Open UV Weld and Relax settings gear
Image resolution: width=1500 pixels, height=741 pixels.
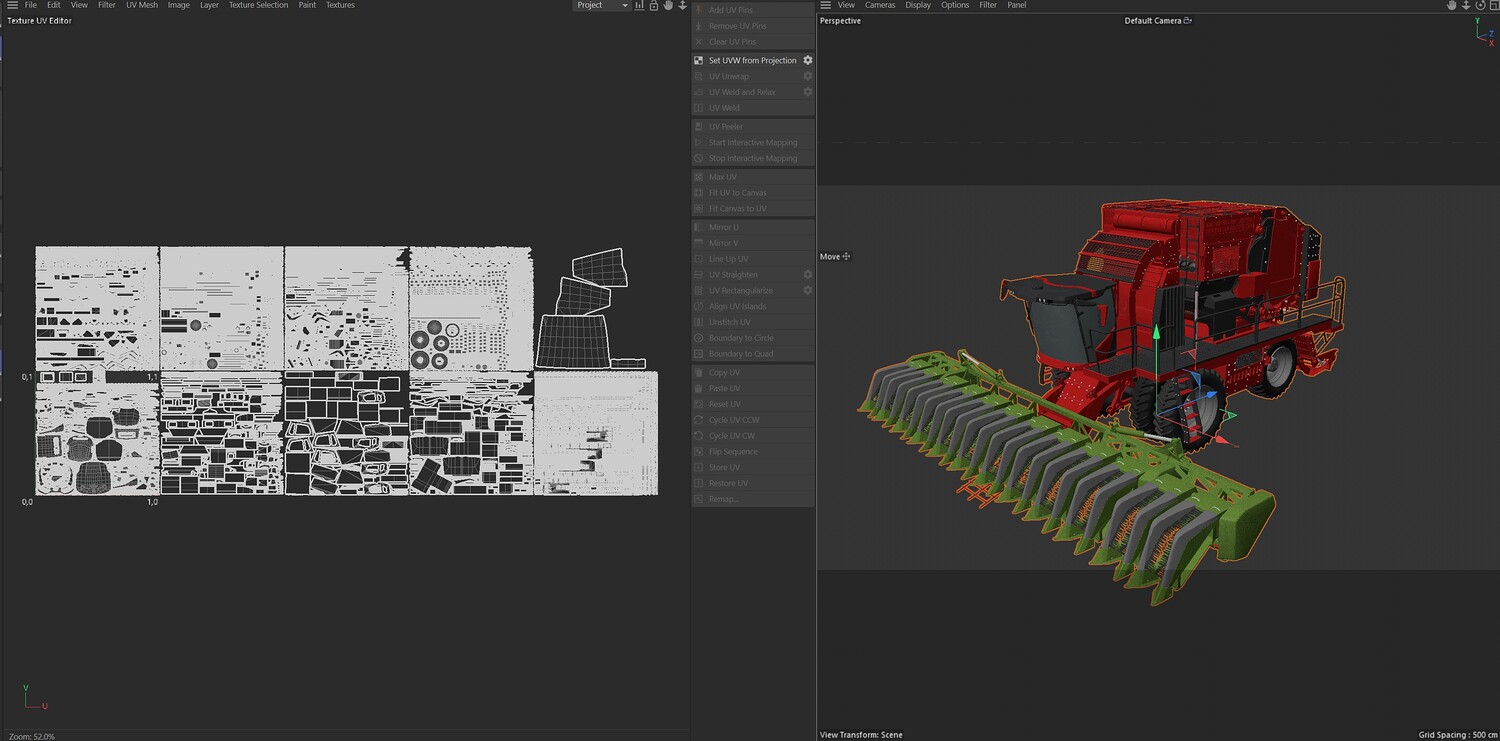tap(808, 92)
